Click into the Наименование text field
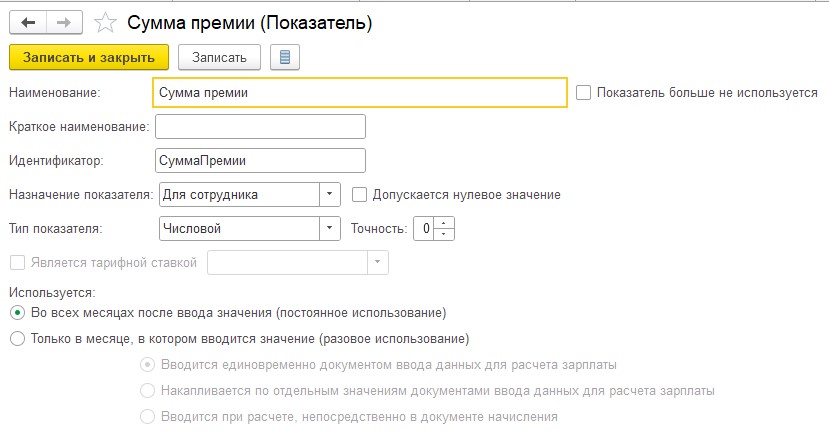The height and width of the screenshot is (439, 829). pyautogui.click(x=360, y=93)
